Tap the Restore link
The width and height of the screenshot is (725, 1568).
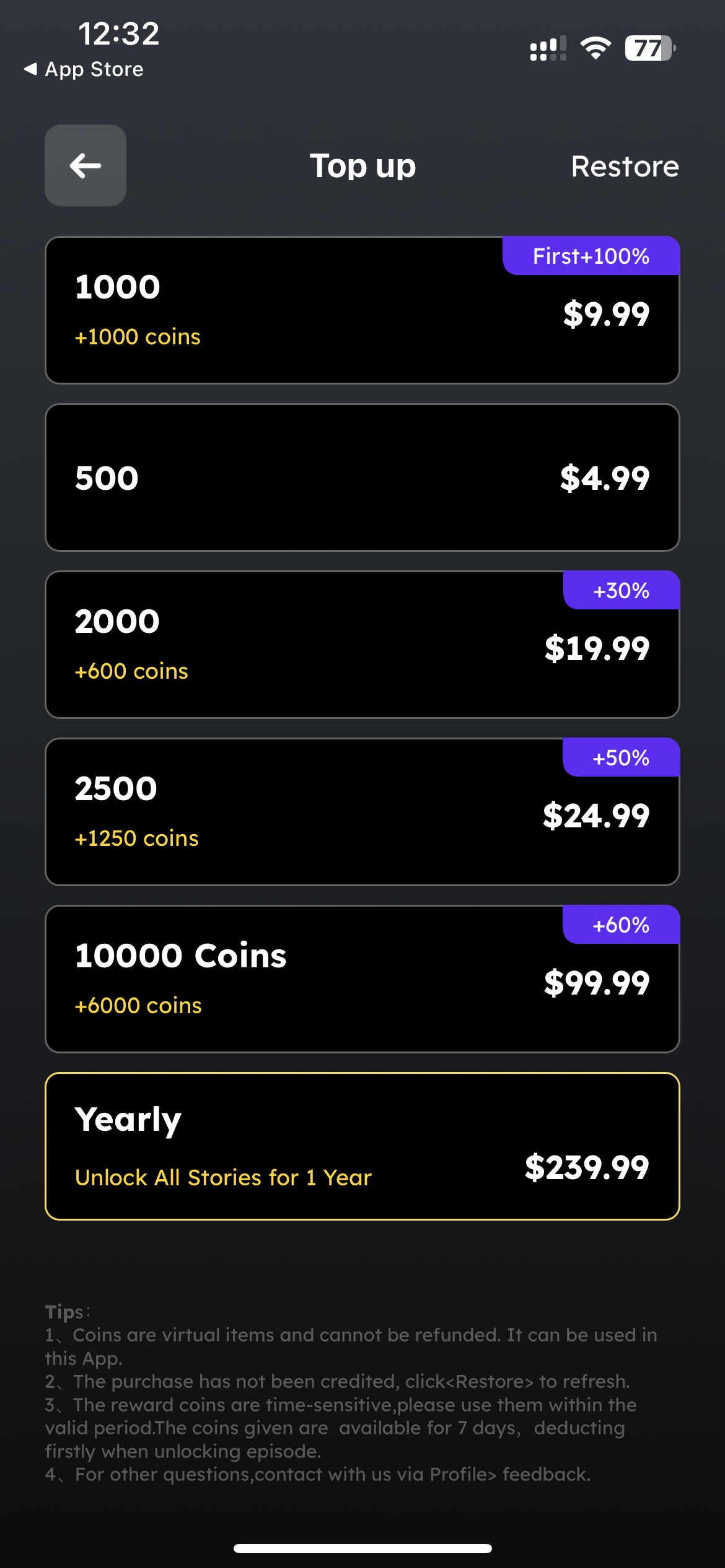625,166
